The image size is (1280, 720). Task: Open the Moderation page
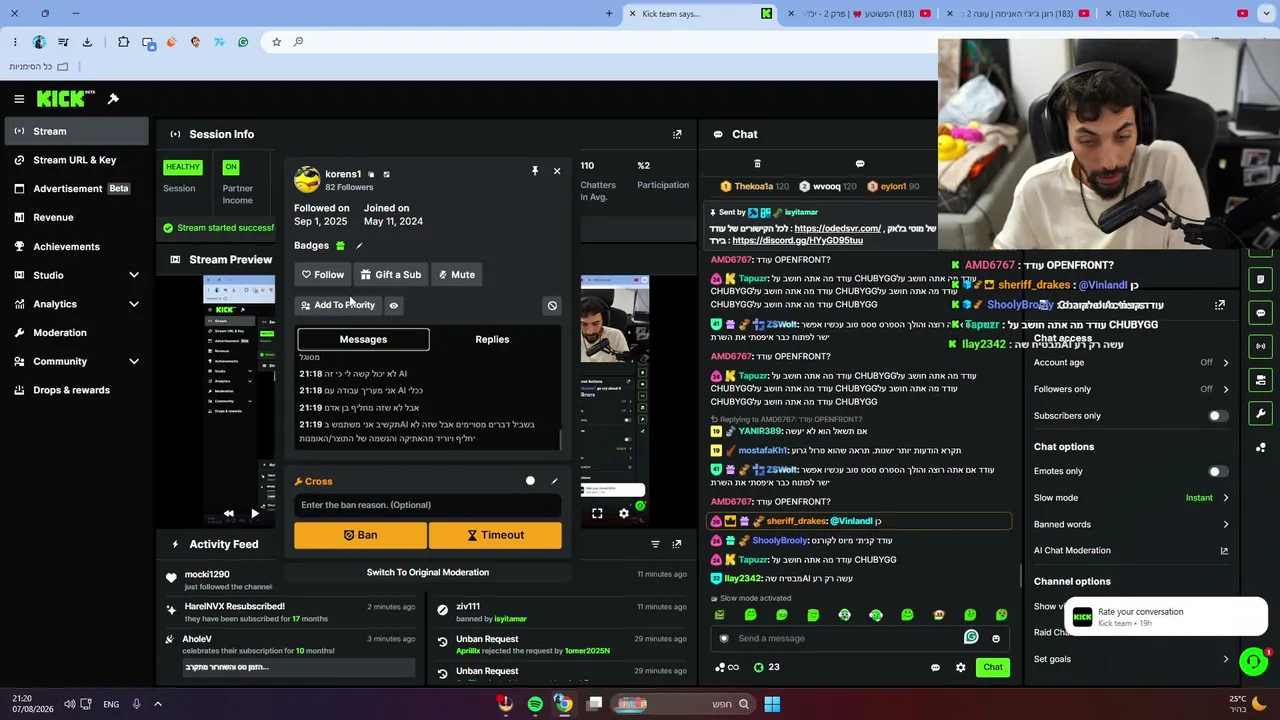[x=76, y=332]
